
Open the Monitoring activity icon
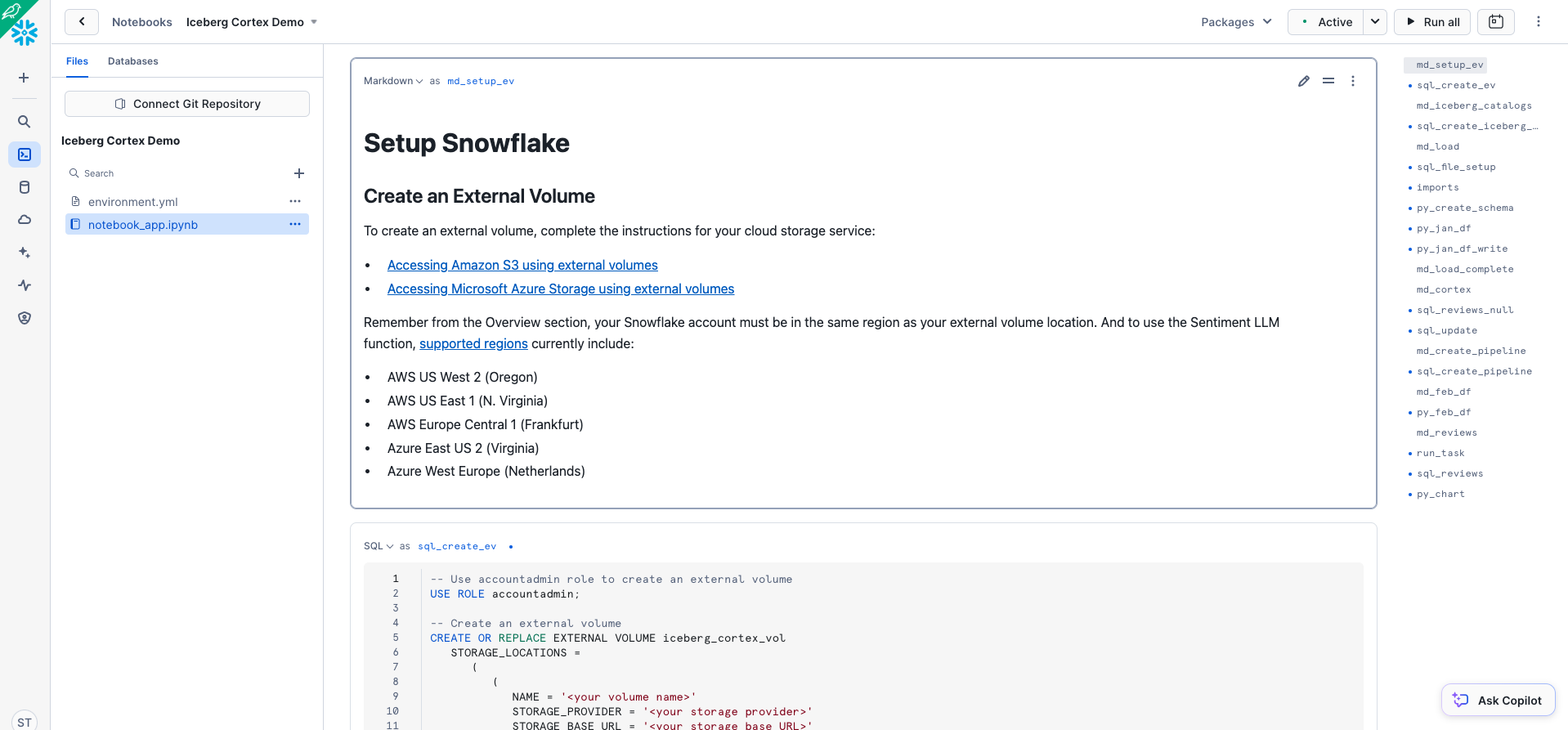(25, 285)
